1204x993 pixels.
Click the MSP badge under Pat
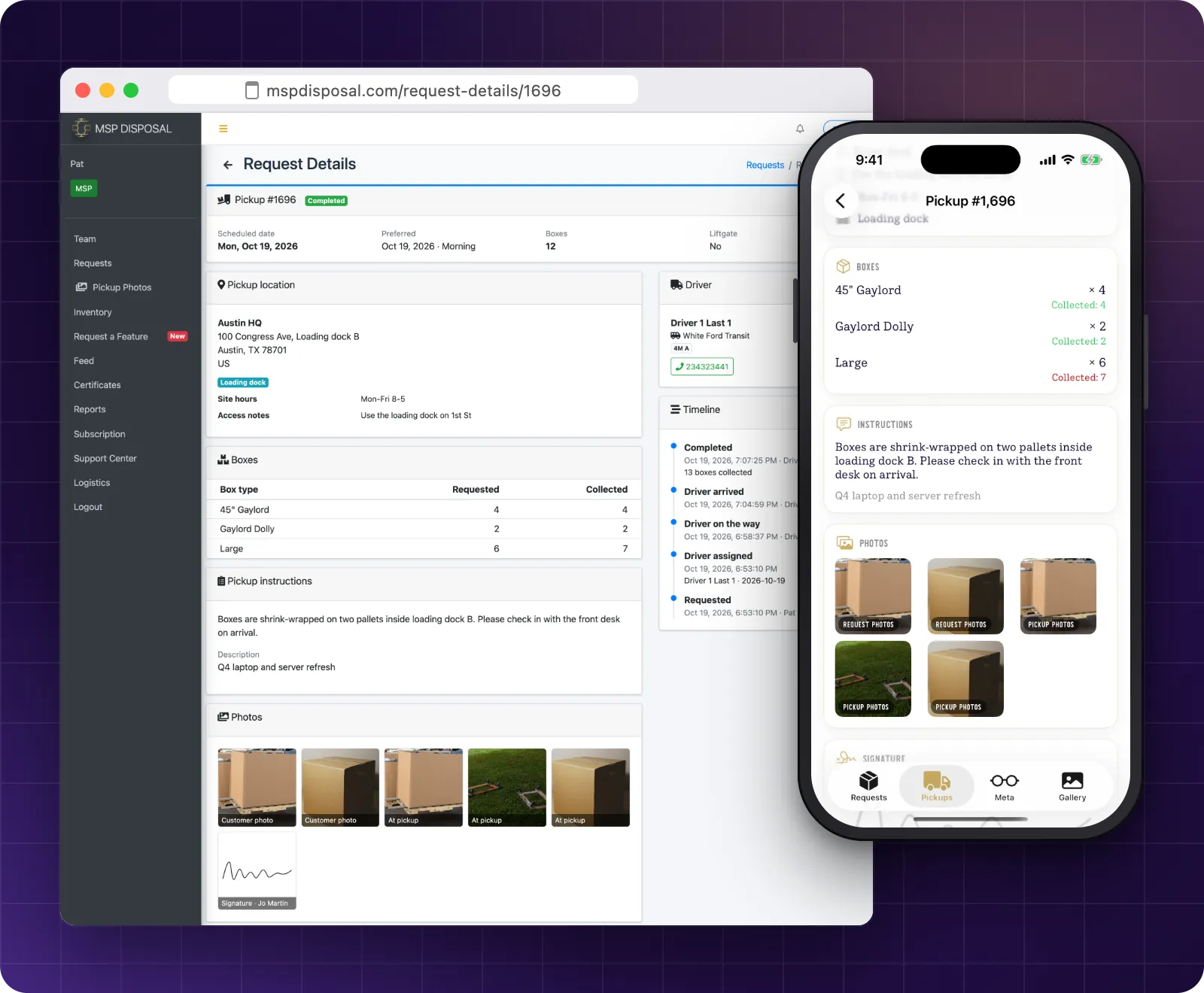(x=84, y=189)
